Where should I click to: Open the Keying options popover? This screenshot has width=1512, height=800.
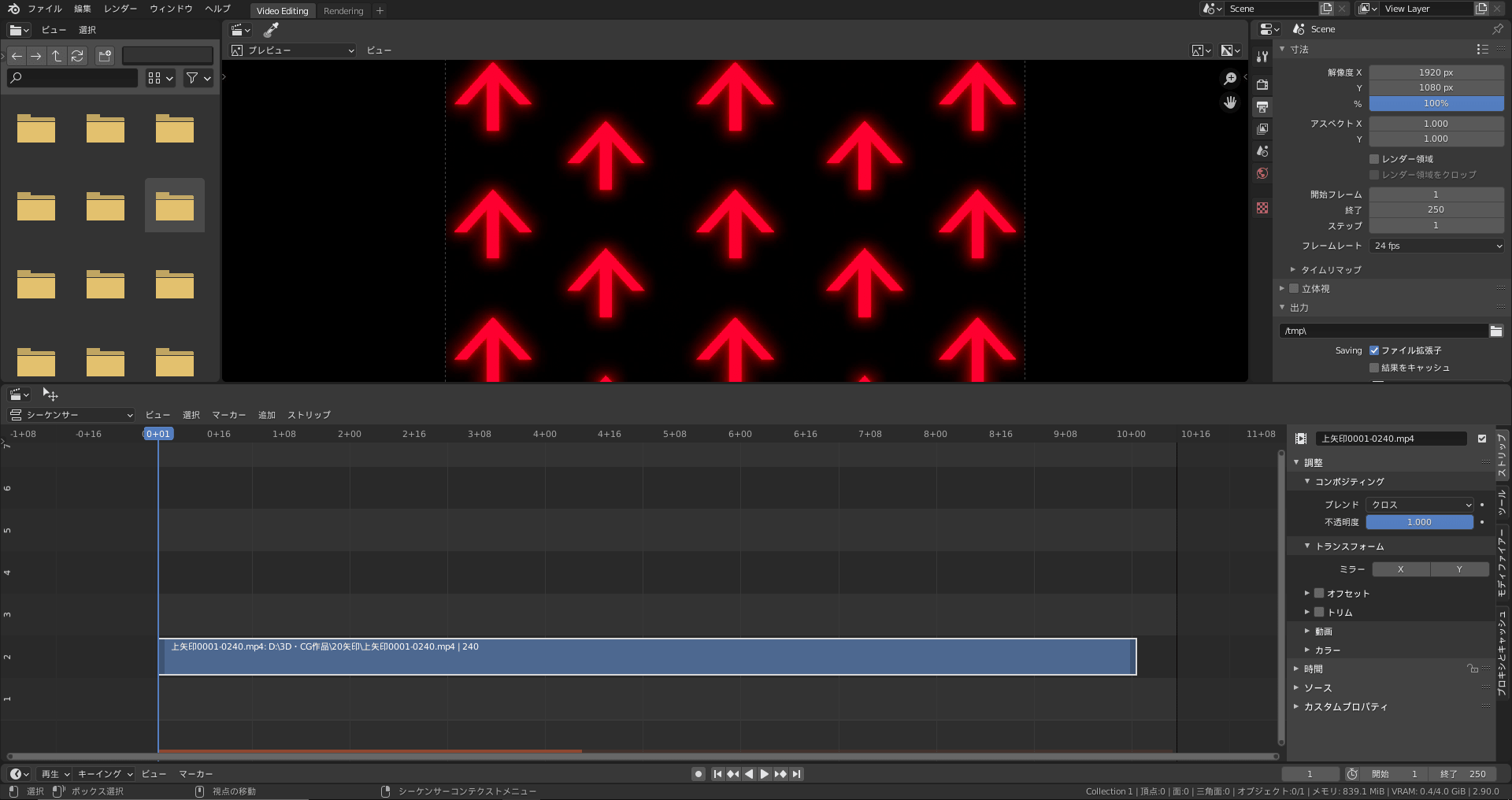click(106, 774)
